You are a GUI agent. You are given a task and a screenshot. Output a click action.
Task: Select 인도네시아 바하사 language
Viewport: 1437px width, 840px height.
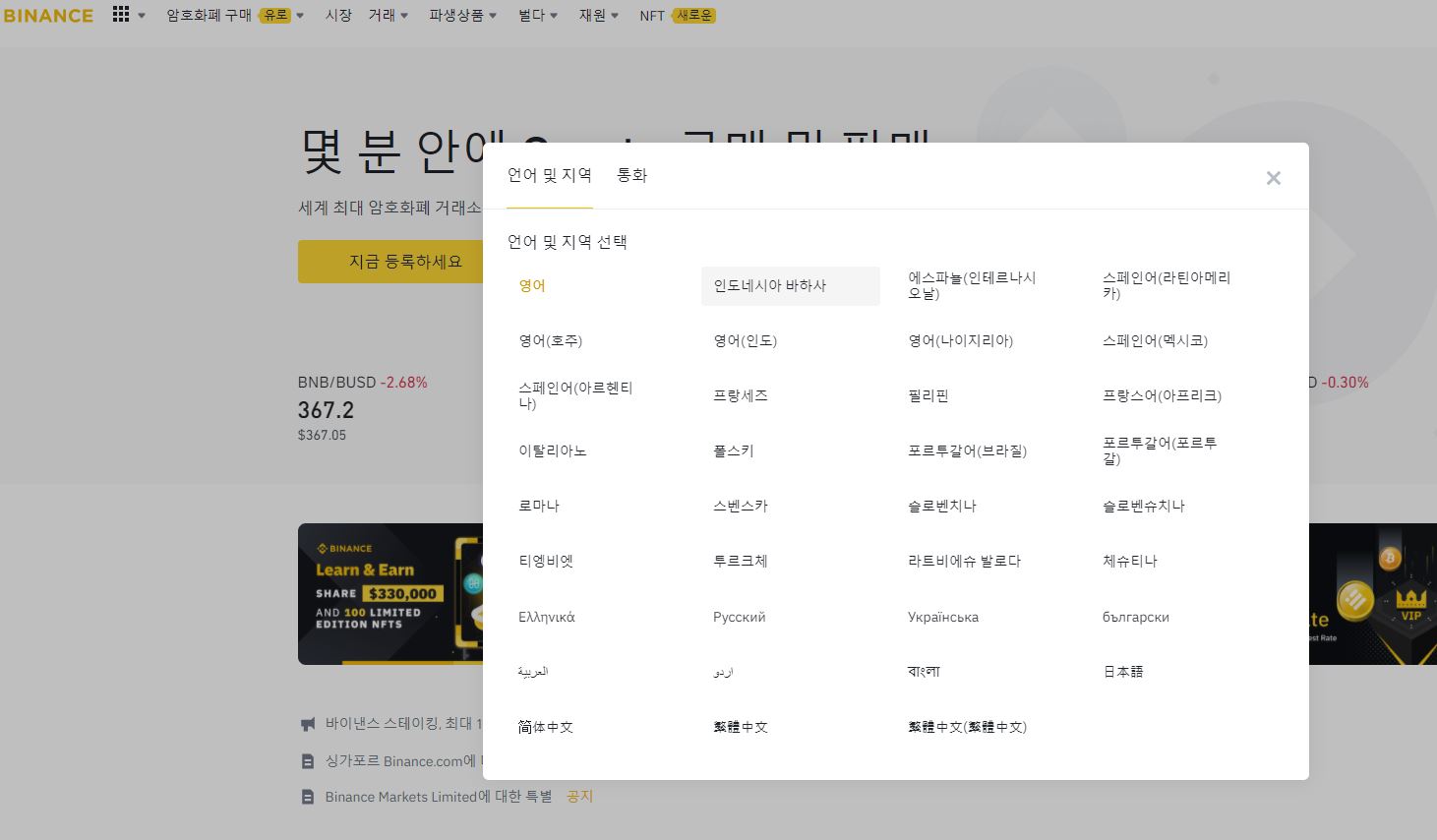coord(791,286)
